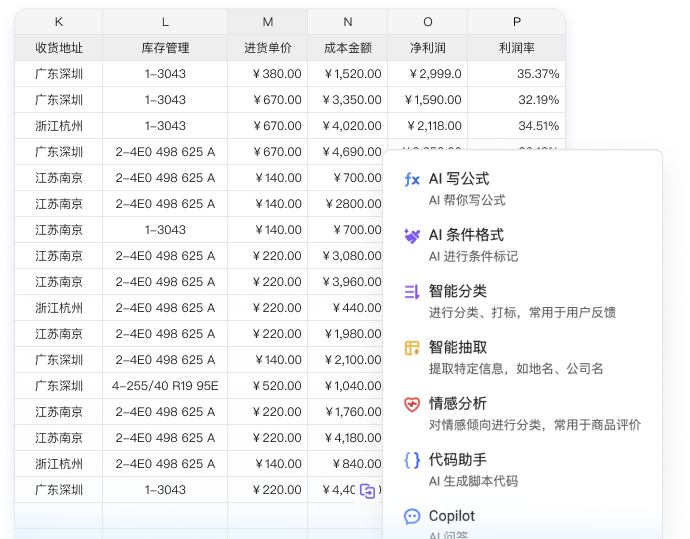Select cost cell ¥1,980.00
690x539 pixels.
345,333
